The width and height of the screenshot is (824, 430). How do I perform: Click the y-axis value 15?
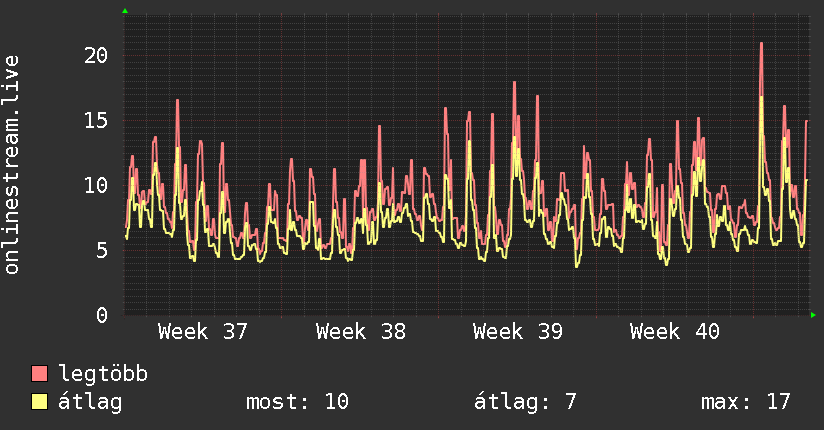(x=96, y=120)
